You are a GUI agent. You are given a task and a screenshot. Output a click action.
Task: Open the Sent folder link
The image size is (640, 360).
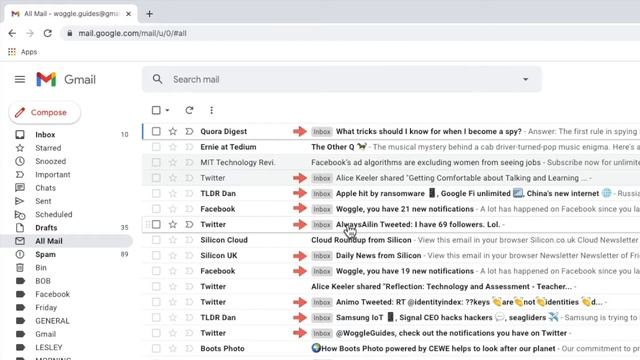[43, 201]
